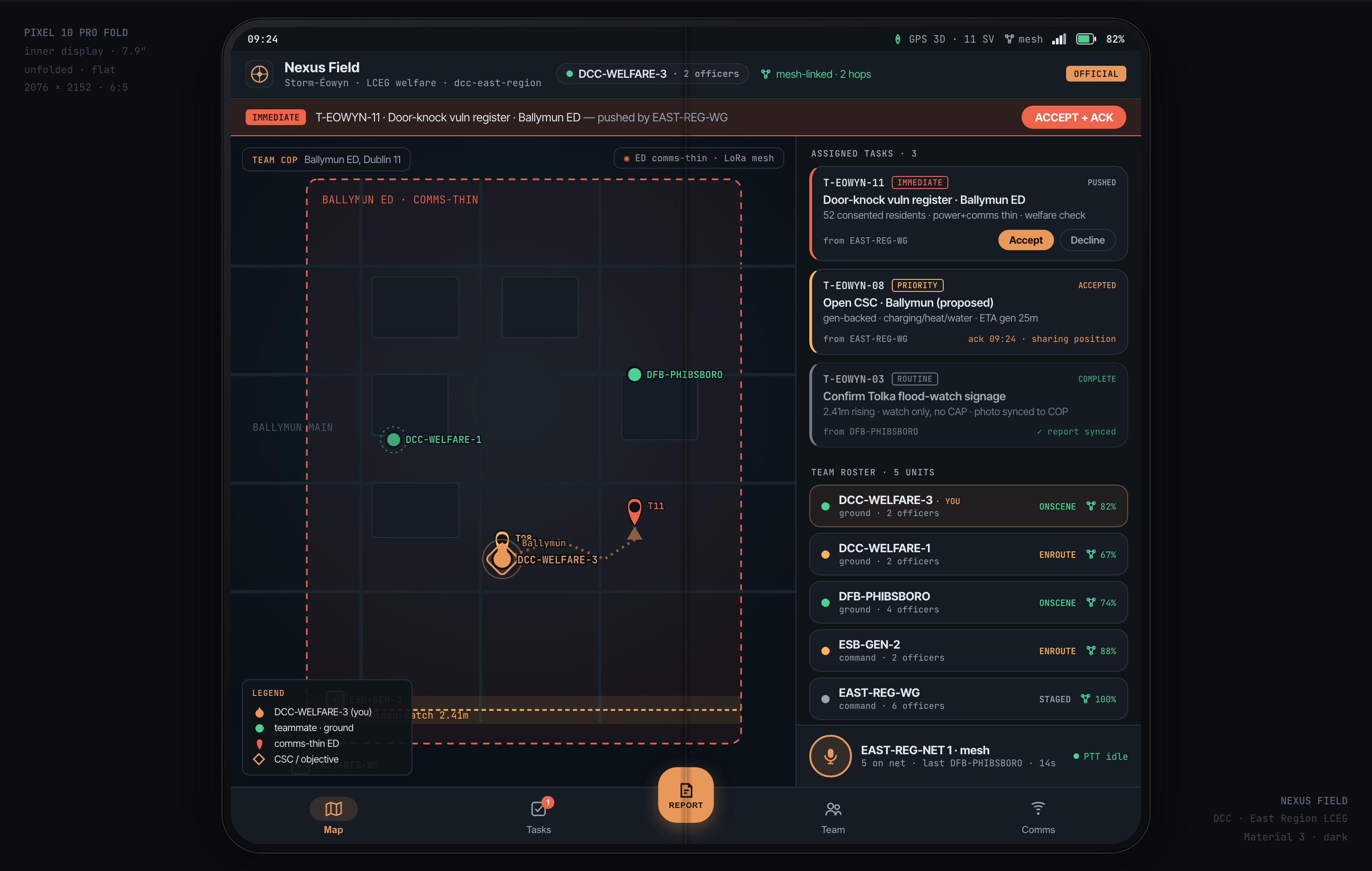Tap the PTT idle status indicator
1372x871 pixels.
click(1100, 757)
